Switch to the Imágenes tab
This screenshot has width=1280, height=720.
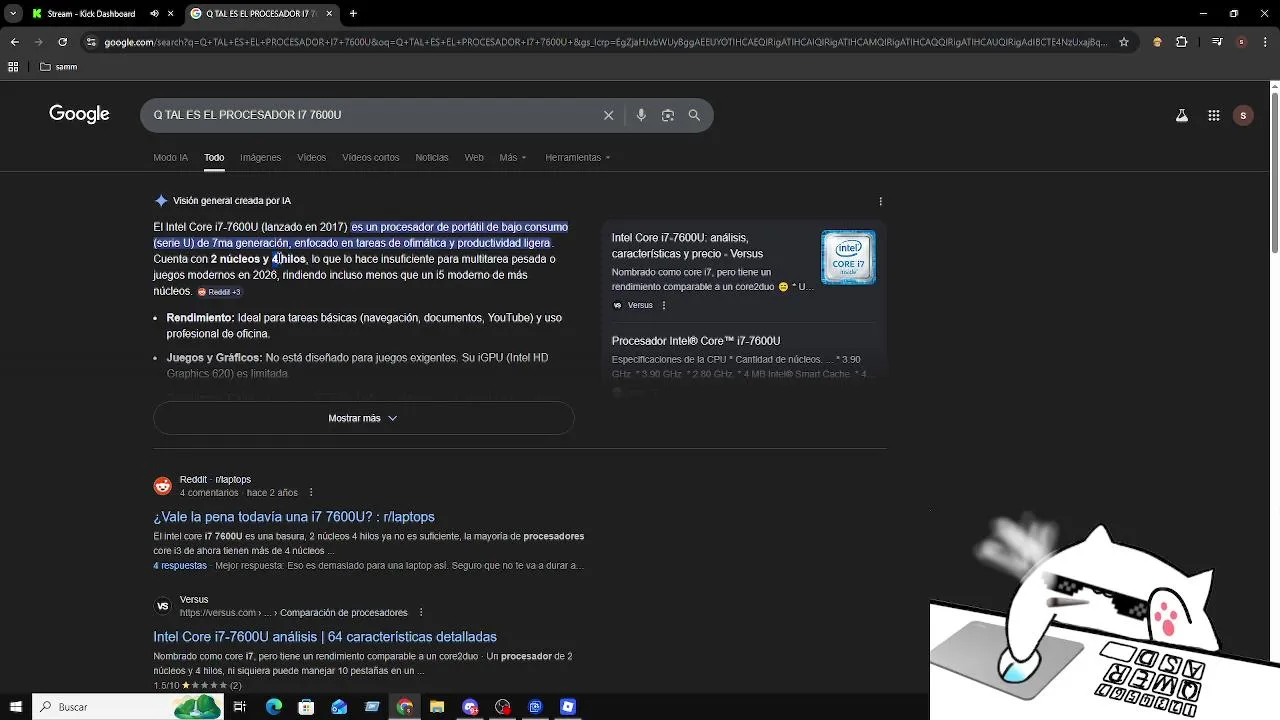point(260,157)
